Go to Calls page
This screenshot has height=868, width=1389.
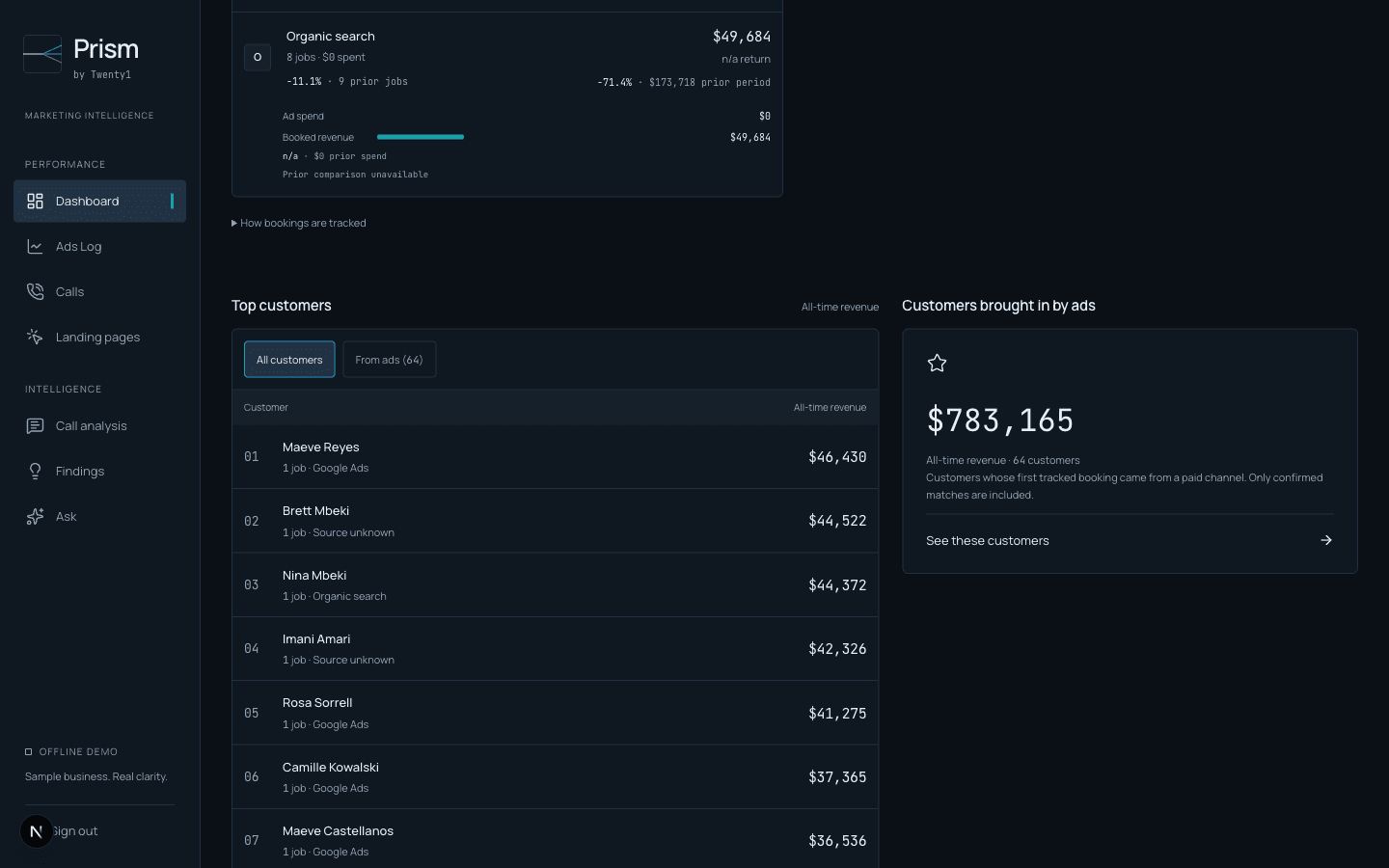point(99,291)
